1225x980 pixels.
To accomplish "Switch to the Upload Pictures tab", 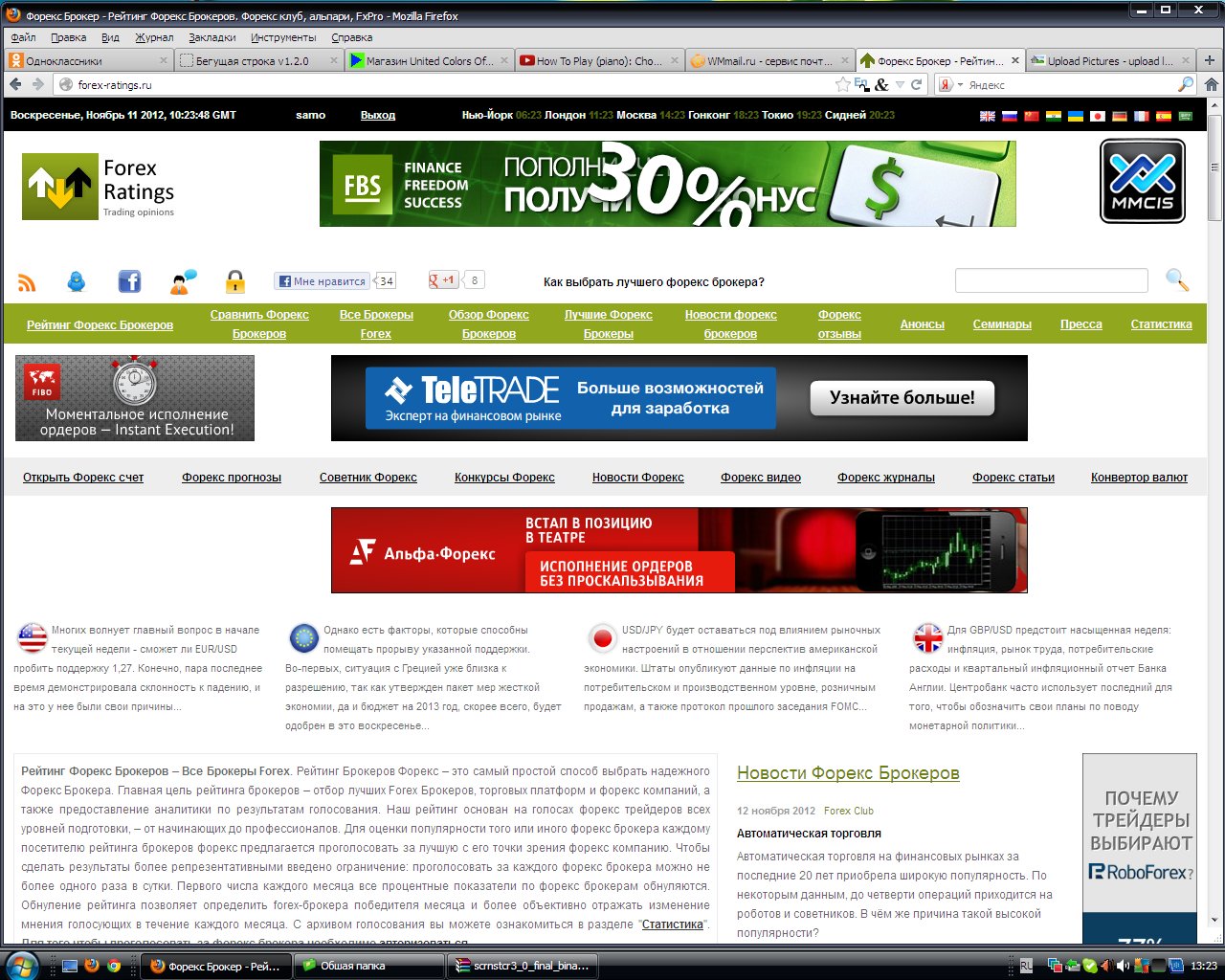I will pos(1110,60).
